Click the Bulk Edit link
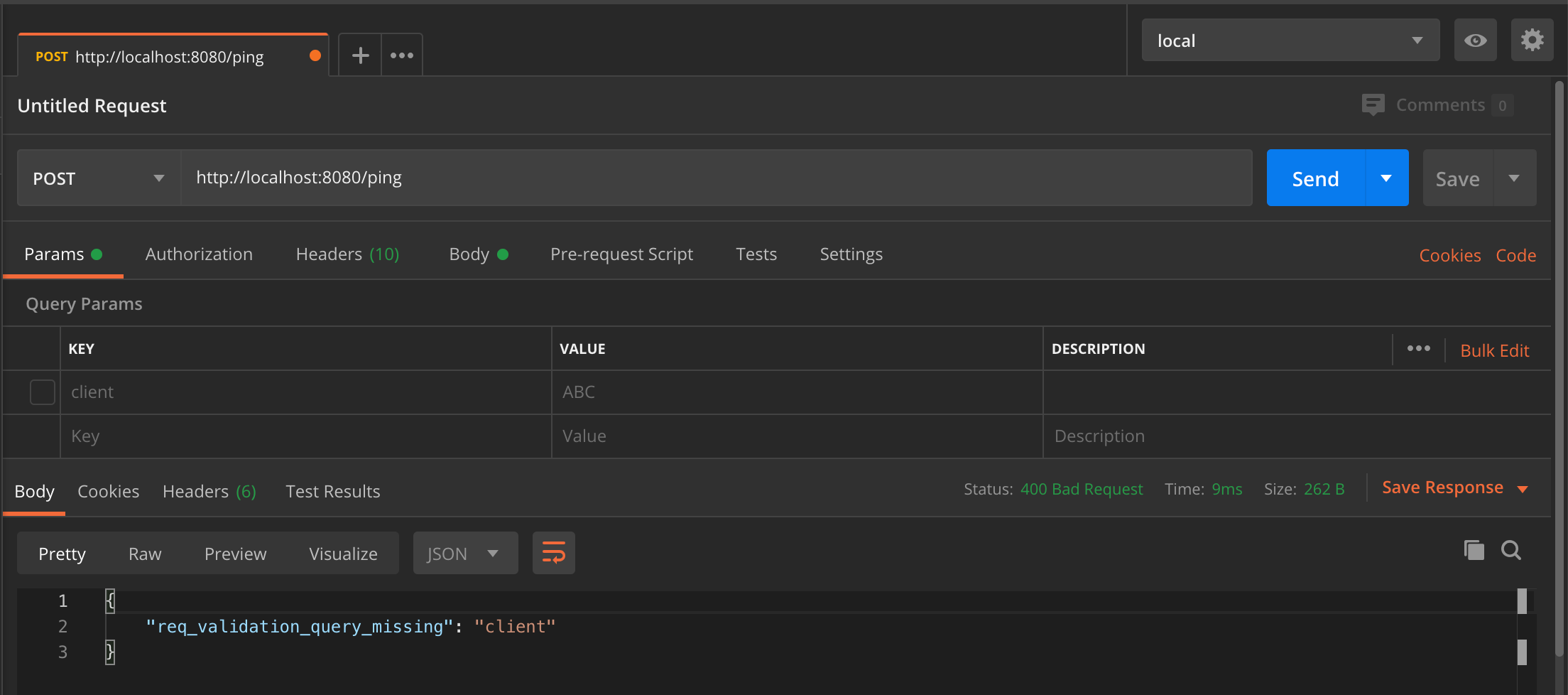Viewport: 1568px width, 695px height. click(x=1494, y=350)
